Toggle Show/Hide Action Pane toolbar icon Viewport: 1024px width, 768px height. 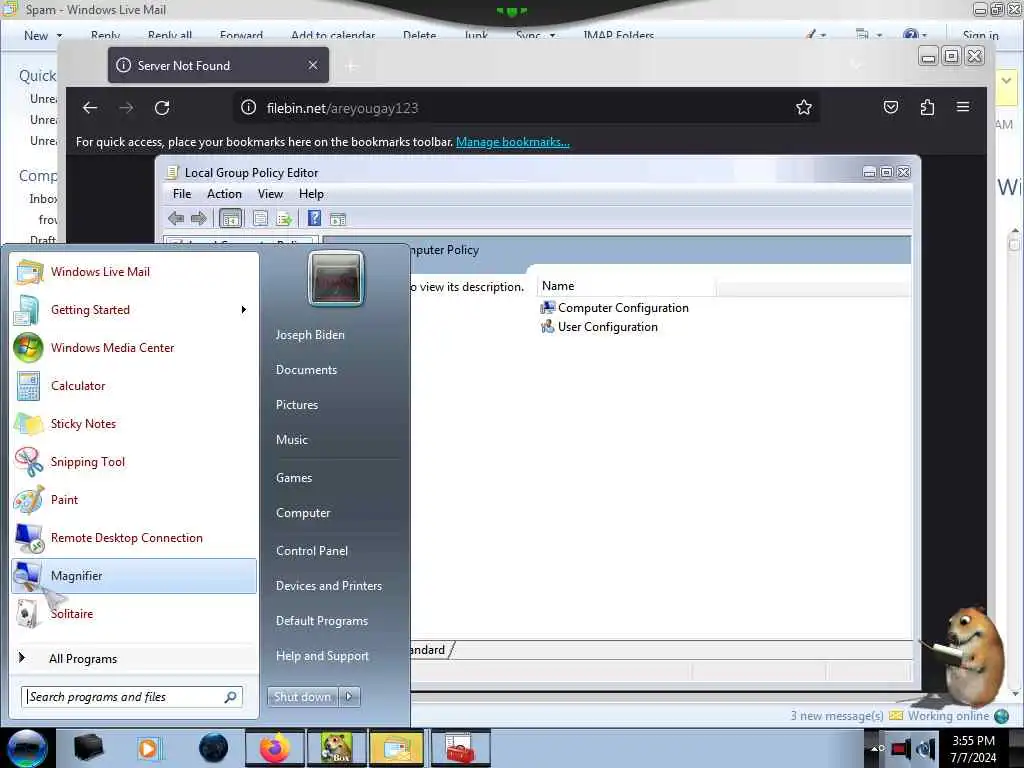click(x=338, y=219)
